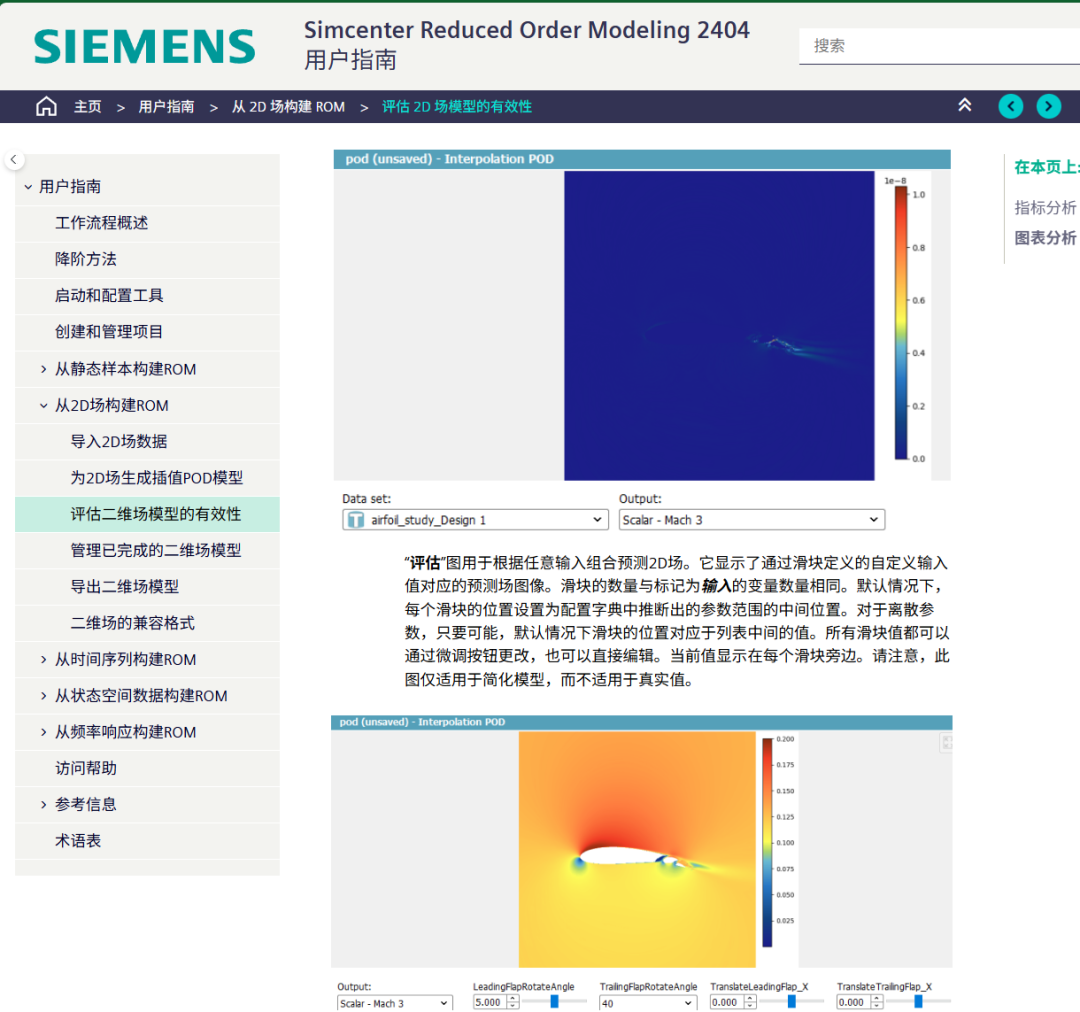Image resolution: width=1080 pixels, height=1012 pixels.
Task: Click the home icon in the breadcrumb bar
Action: pyautogui.click(x=46, y=106)
